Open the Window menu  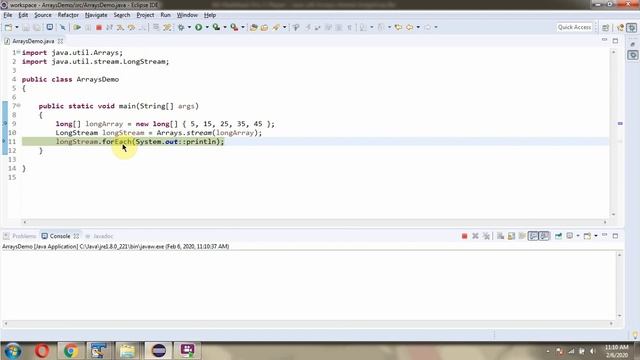pyautogui.click(x=187, y=15)
